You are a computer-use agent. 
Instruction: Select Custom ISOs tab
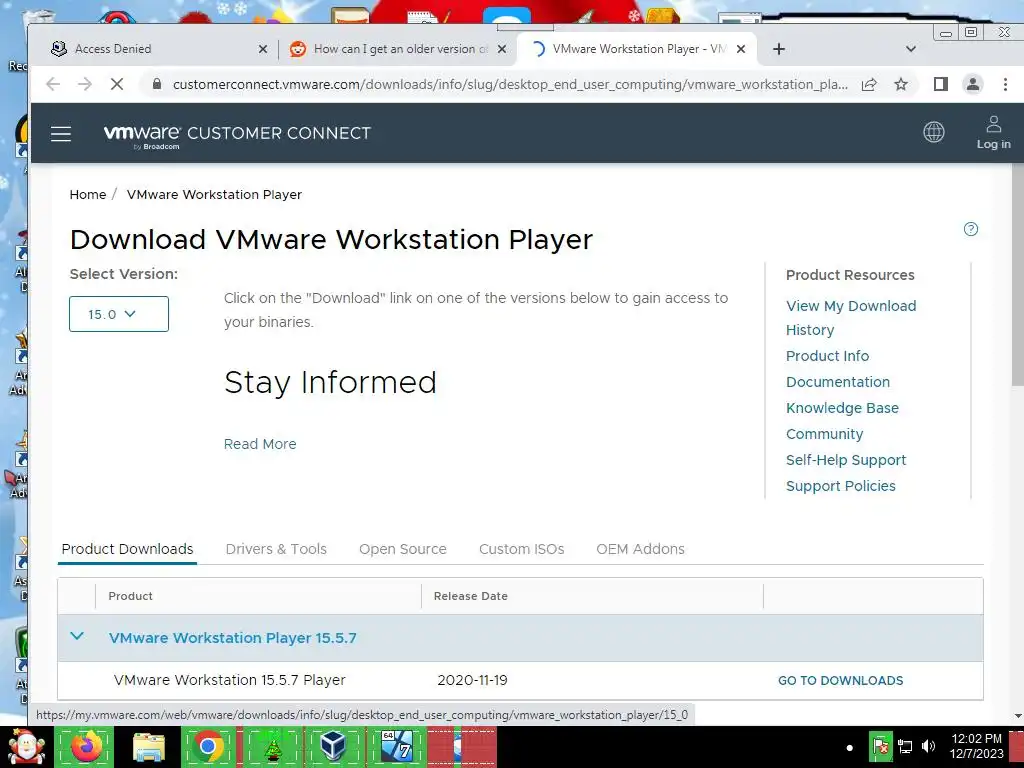(x=522, y=549)
